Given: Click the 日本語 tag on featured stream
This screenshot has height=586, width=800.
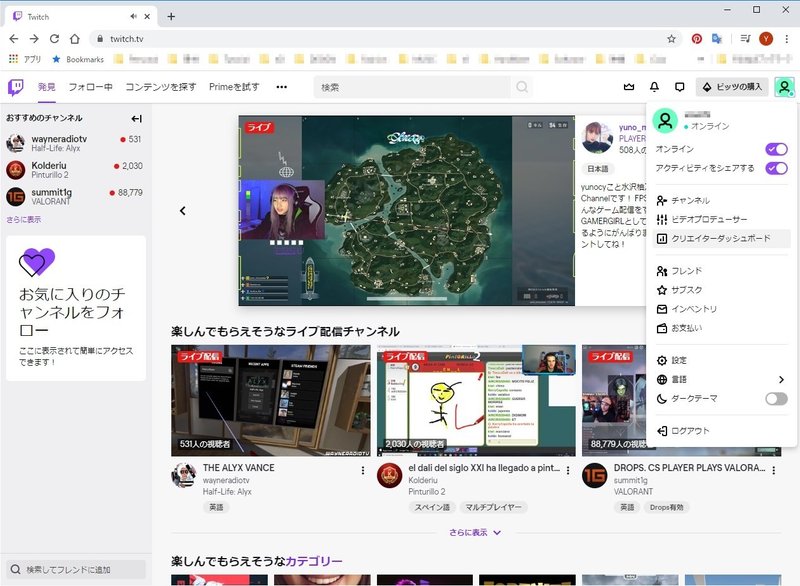Looking at the screenshot, I should [597, 169].
